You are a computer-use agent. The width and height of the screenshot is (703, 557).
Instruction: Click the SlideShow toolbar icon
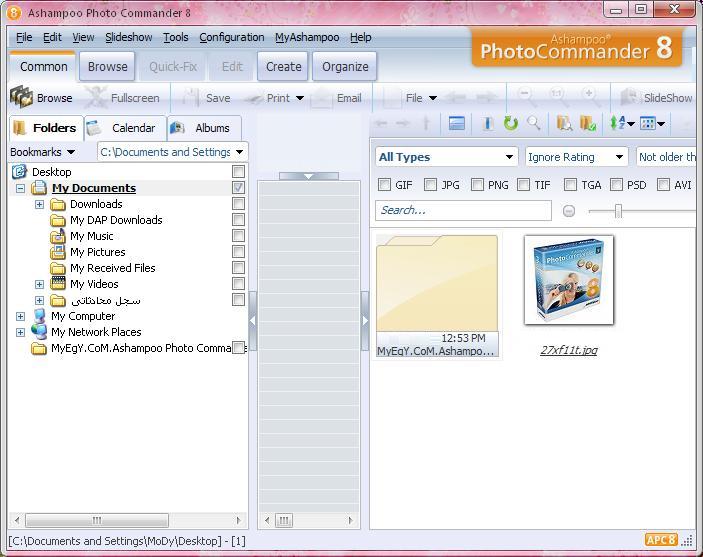629,97
